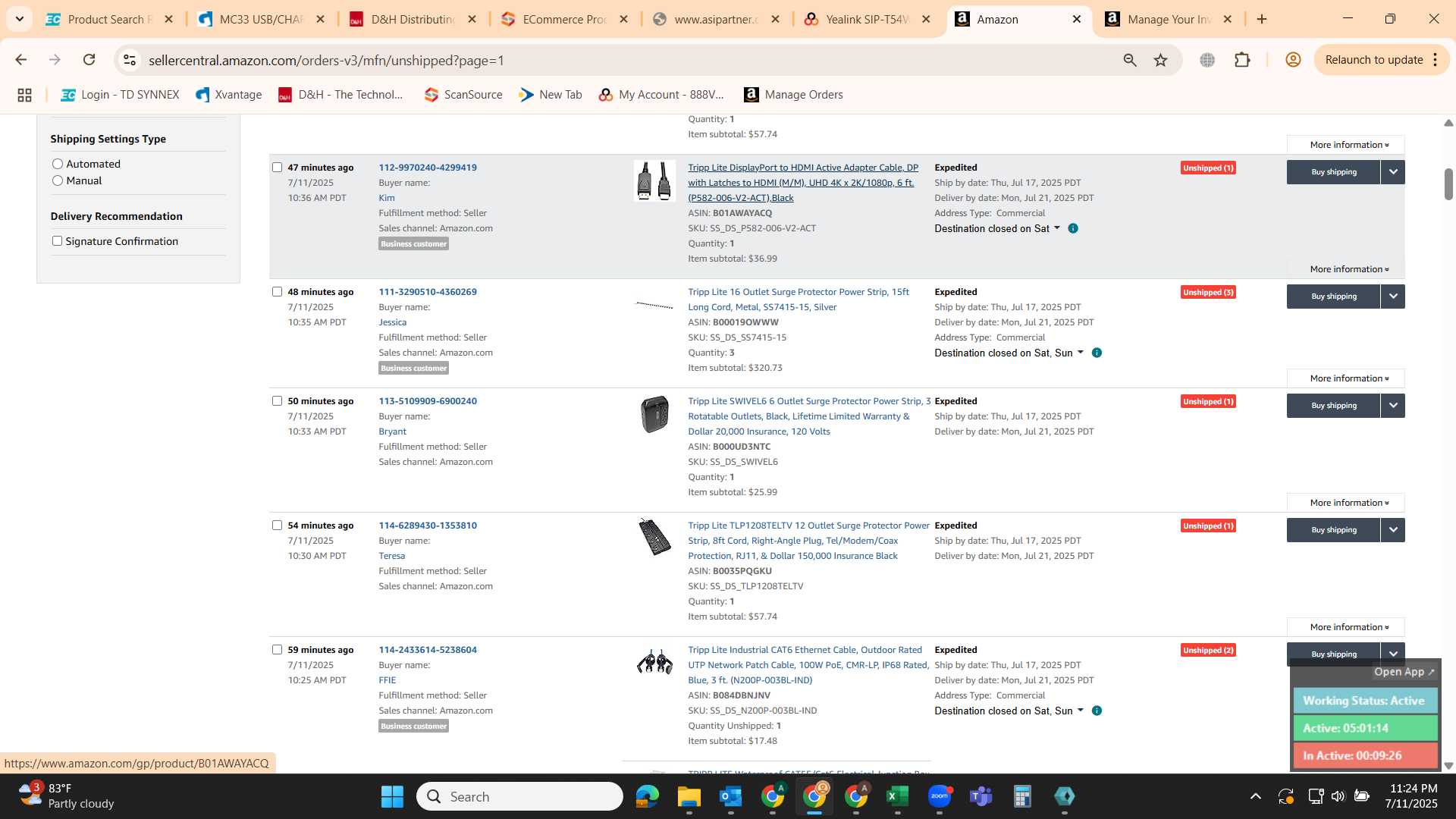Image resolution: width=1456 pixels, height=819 pixels.
Task: Open the Login - TD SYNNEX bookmark
Action: [x=120, y=95]
